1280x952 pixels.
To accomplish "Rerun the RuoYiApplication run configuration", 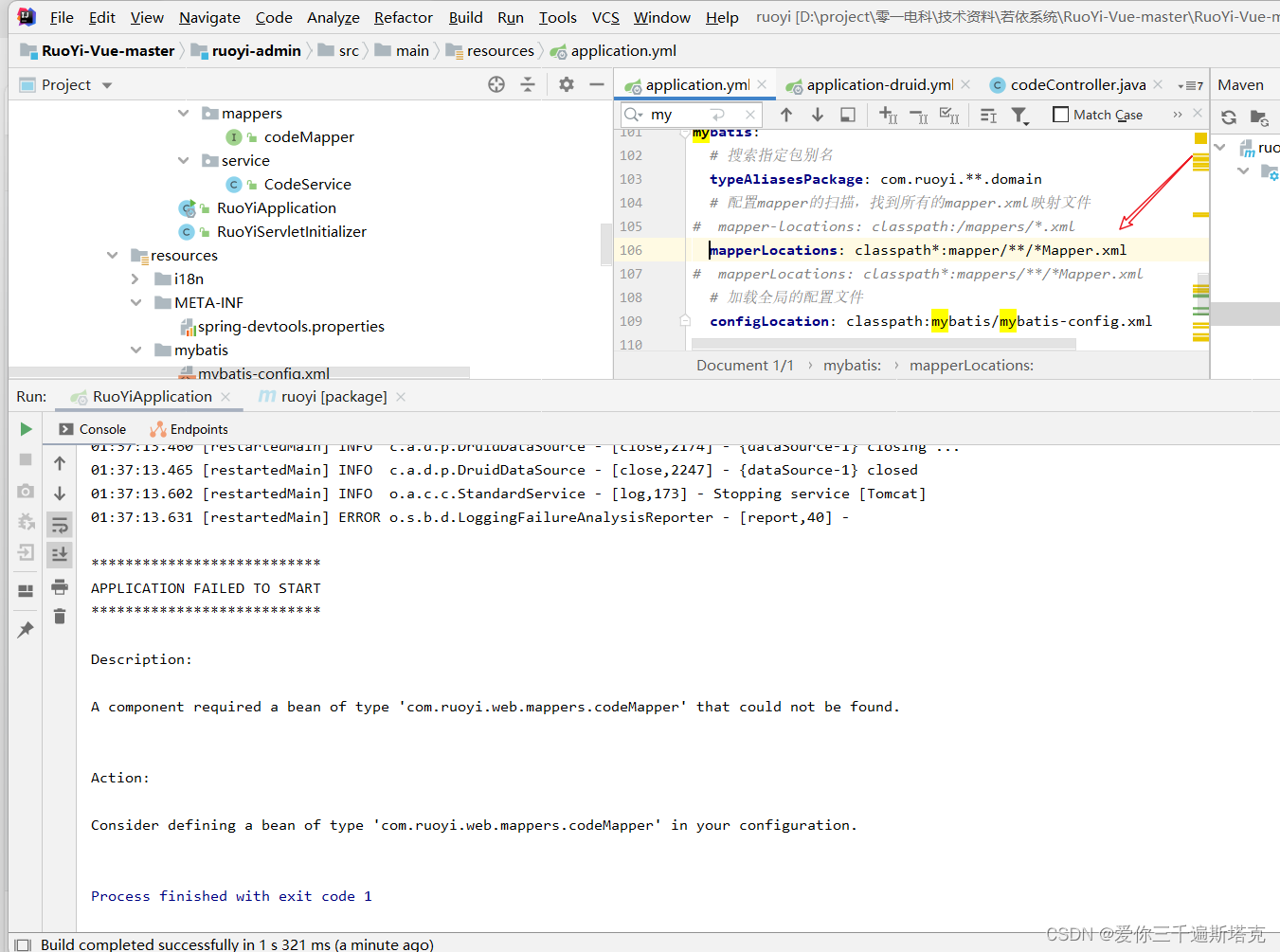I will point(26,429).
